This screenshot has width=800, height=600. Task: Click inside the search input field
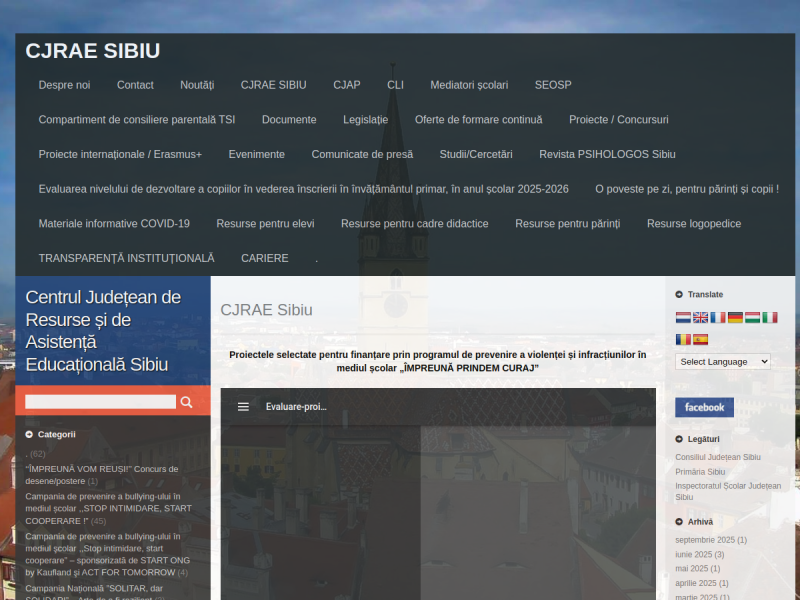tap(100, 402)
